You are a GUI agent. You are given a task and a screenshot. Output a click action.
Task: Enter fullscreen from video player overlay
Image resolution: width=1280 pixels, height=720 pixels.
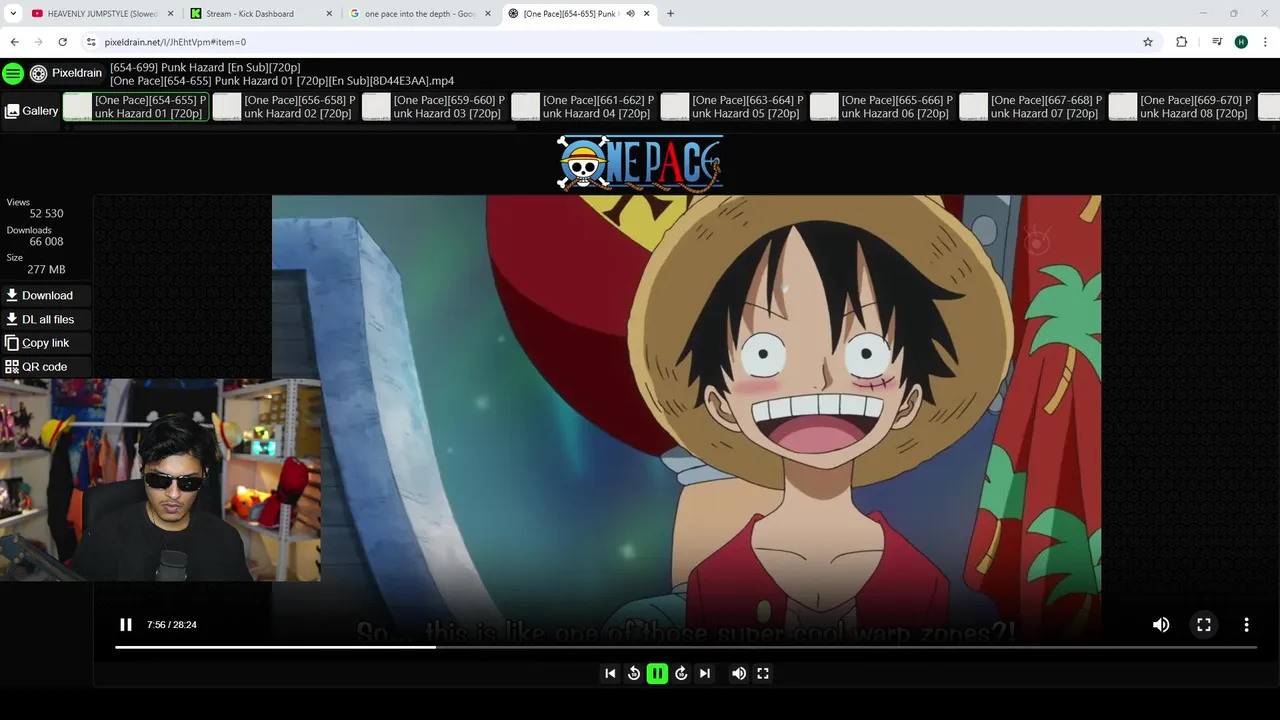(x=1204, y=625)
